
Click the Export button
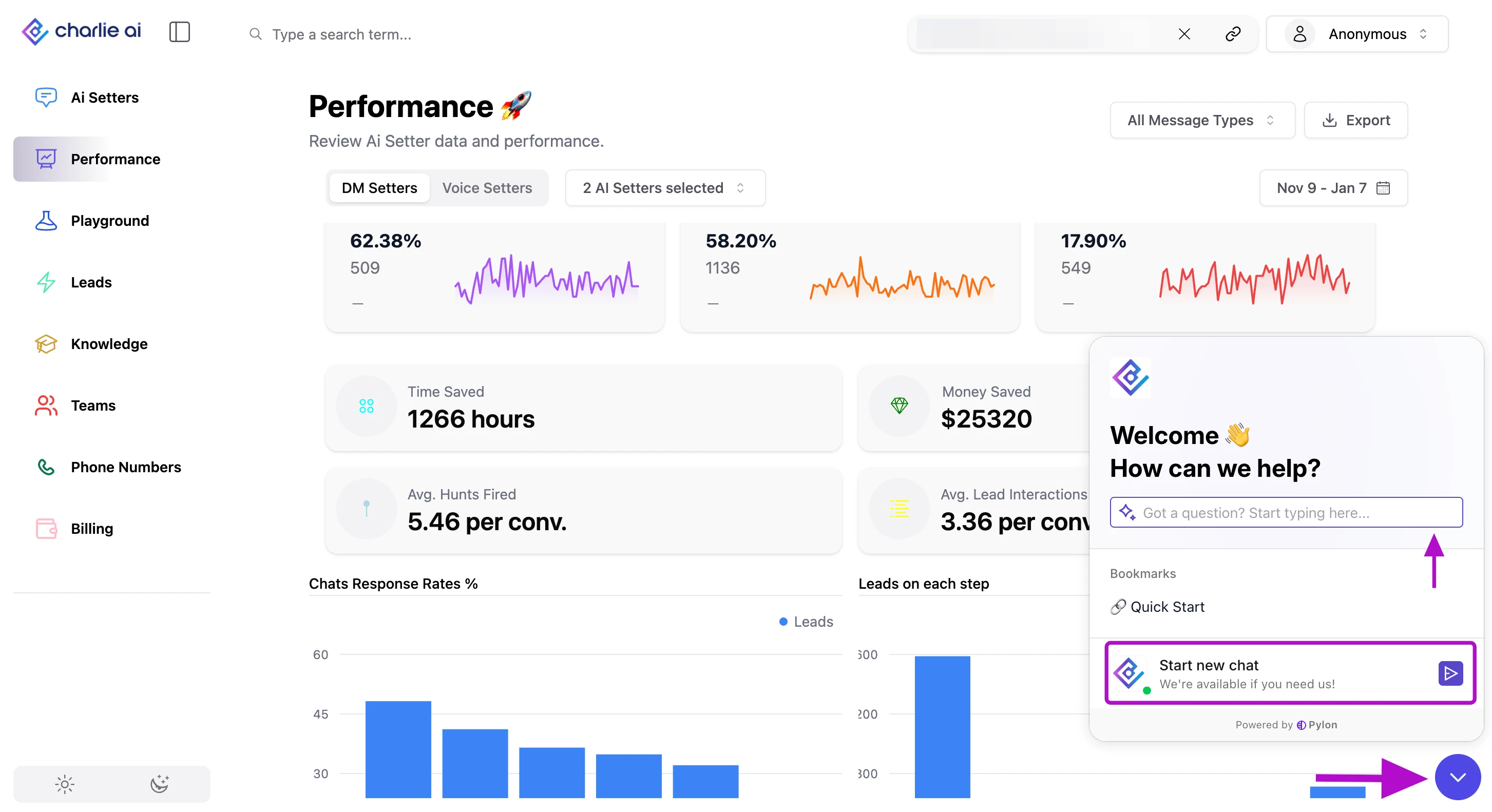point(1355,120)
